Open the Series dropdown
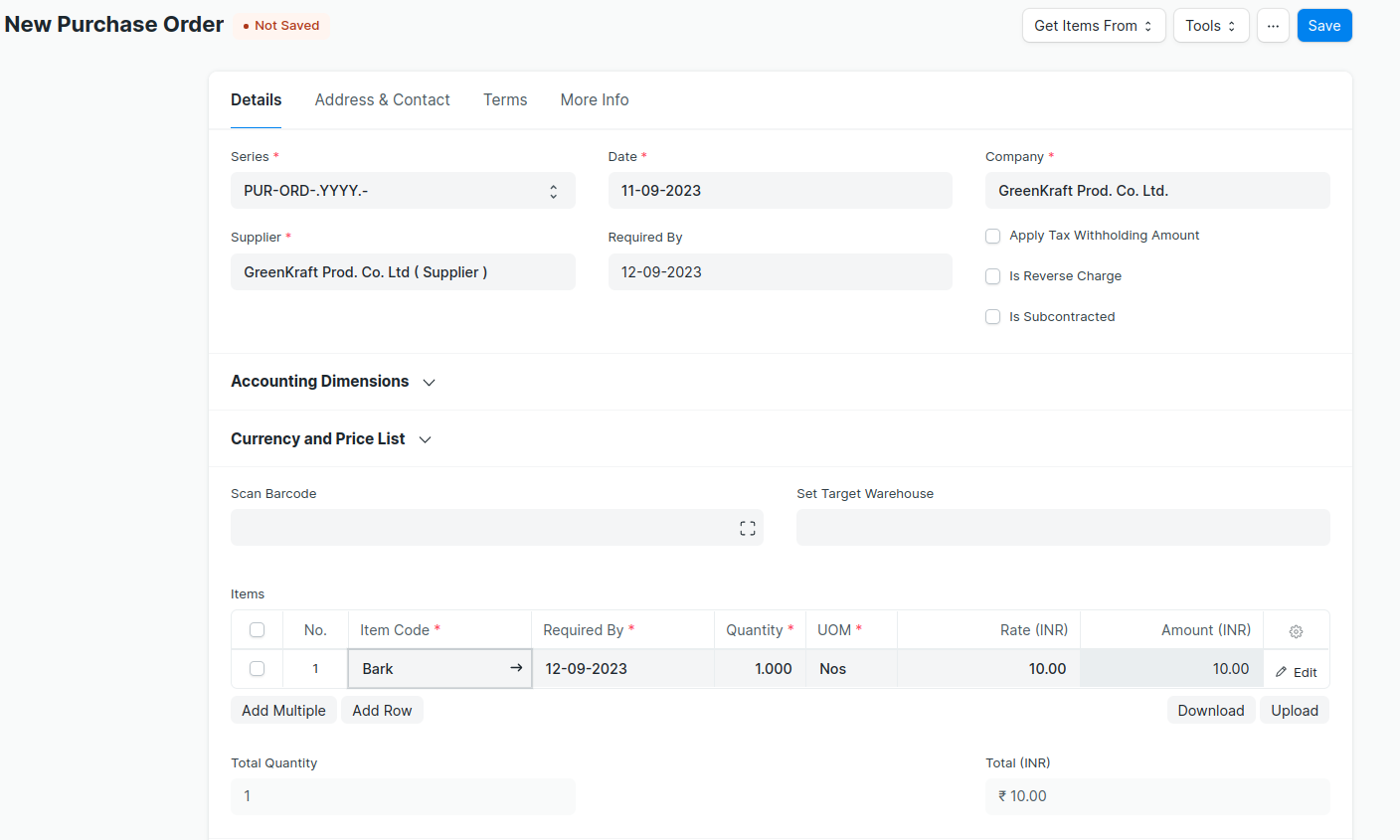The image size is (1400, 840). tap(403, 191)
